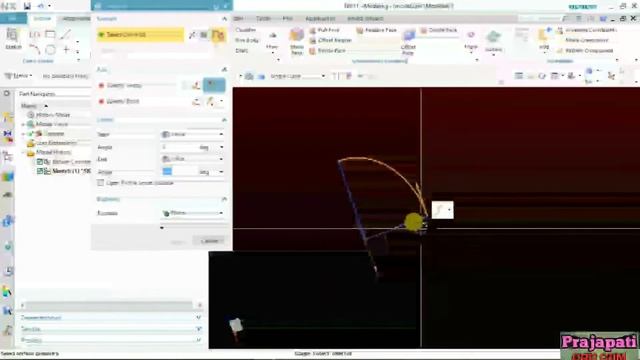Click the highlighted curve icon in Section
The height and width of the screenshot is (360, 640).
pyautogui.click(x=218, y=35)
